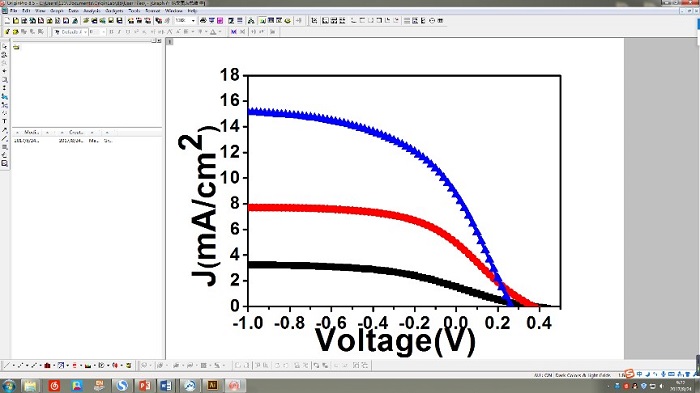Click the font color A swatch
The height and width of the screenshot is (393, 700).
click(x=213, y=32)
